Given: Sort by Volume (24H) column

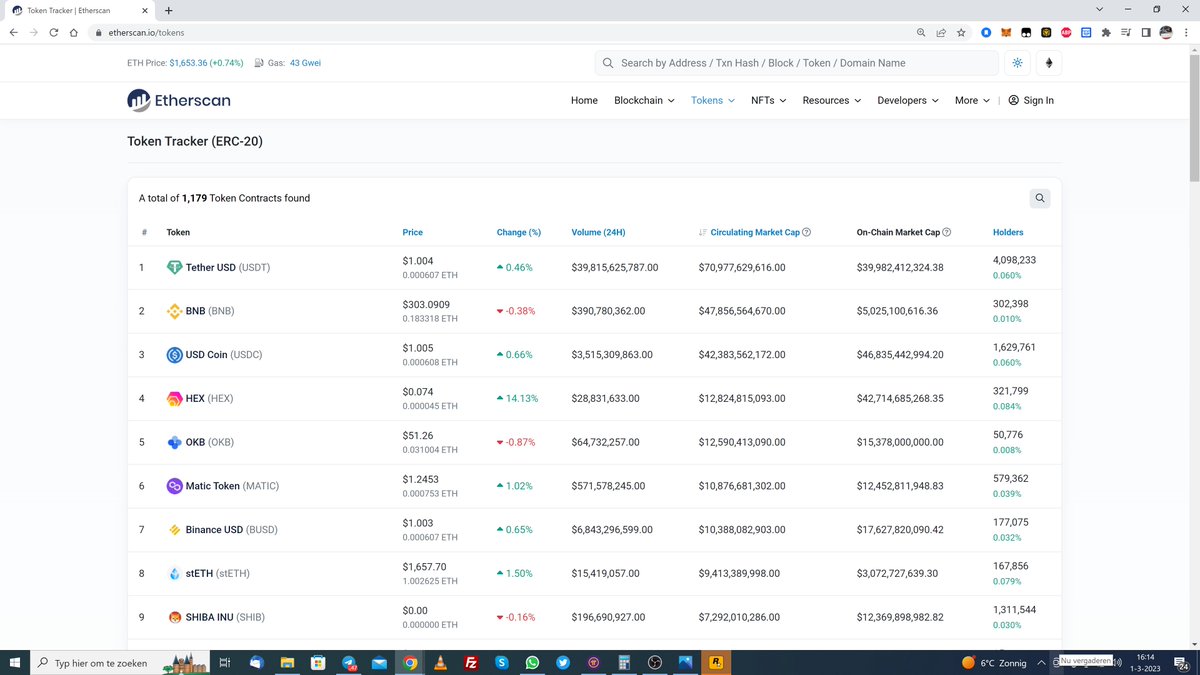Looking at the screenshot, I should click(x=598, y=232).
